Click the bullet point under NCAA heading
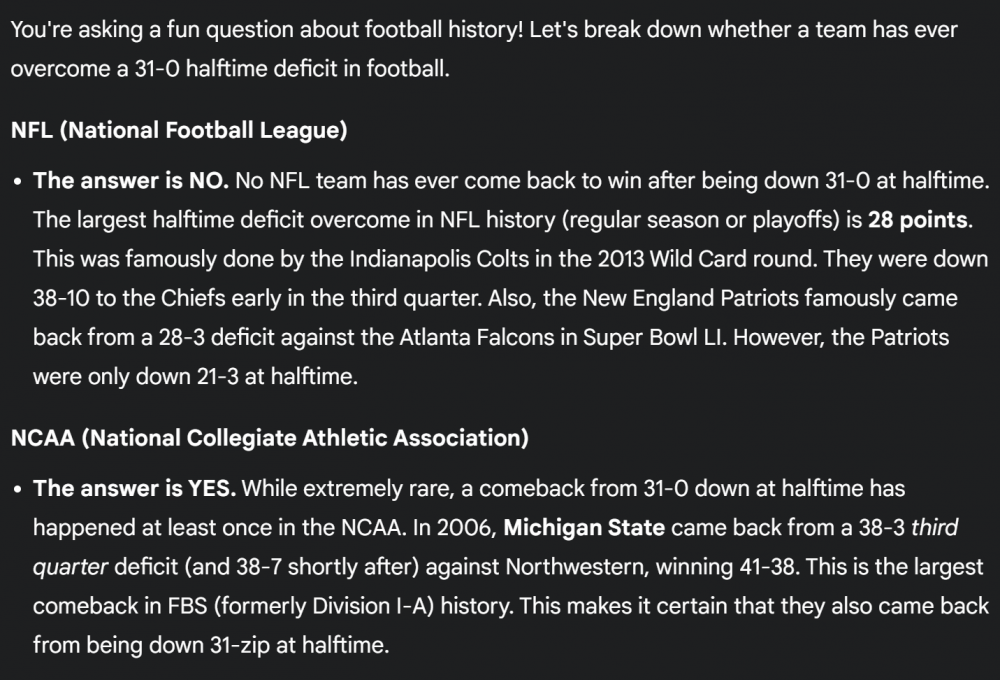Screen dimensions: 1000x680 (18, 490)
